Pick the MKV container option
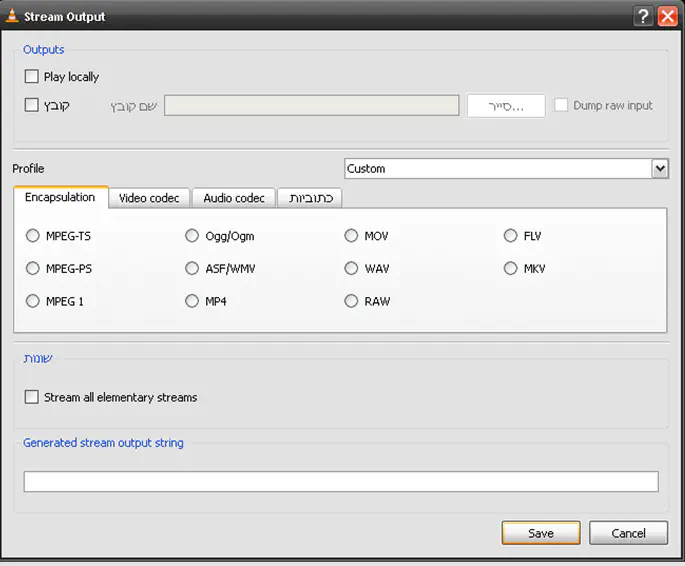This screenshot has height=566, width=685. (x=511, y=268)
